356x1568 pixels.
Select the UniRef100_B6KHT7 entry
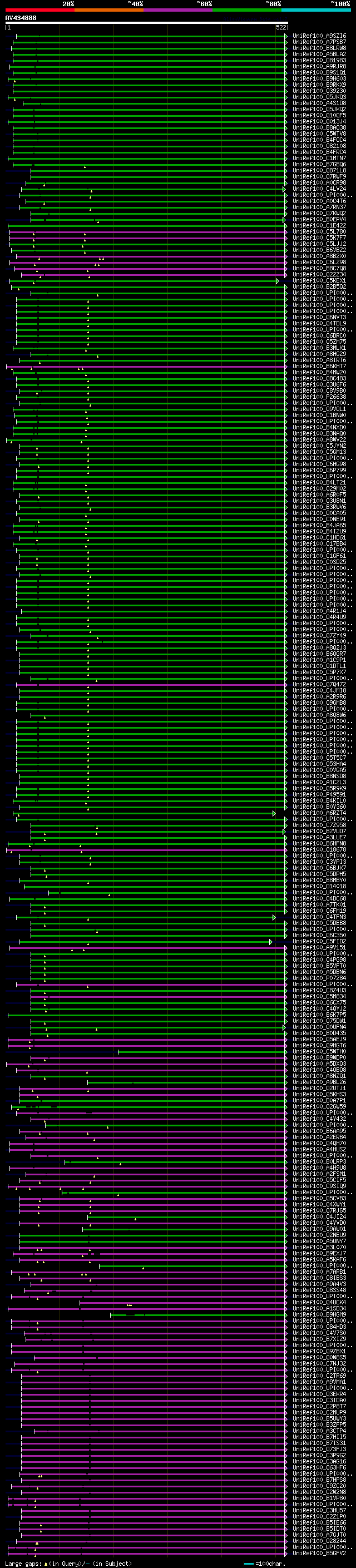coord(319,366)
